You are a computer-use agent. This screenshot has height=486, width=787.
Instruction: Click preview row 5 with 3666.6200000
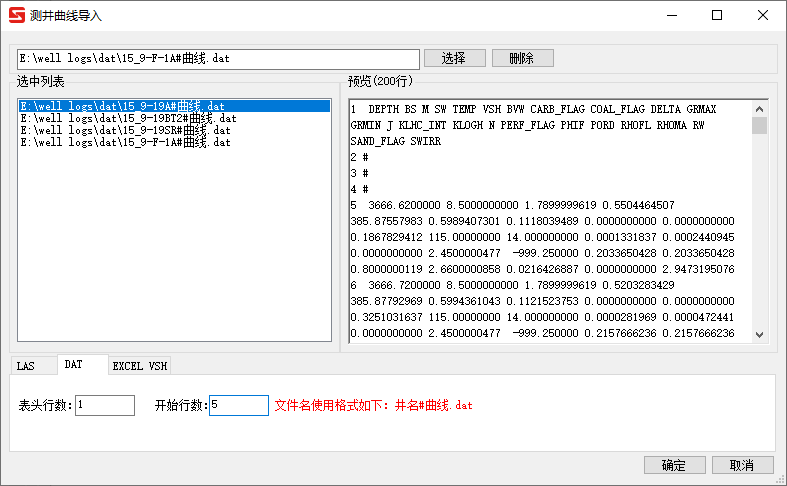(x=512, y=205)
